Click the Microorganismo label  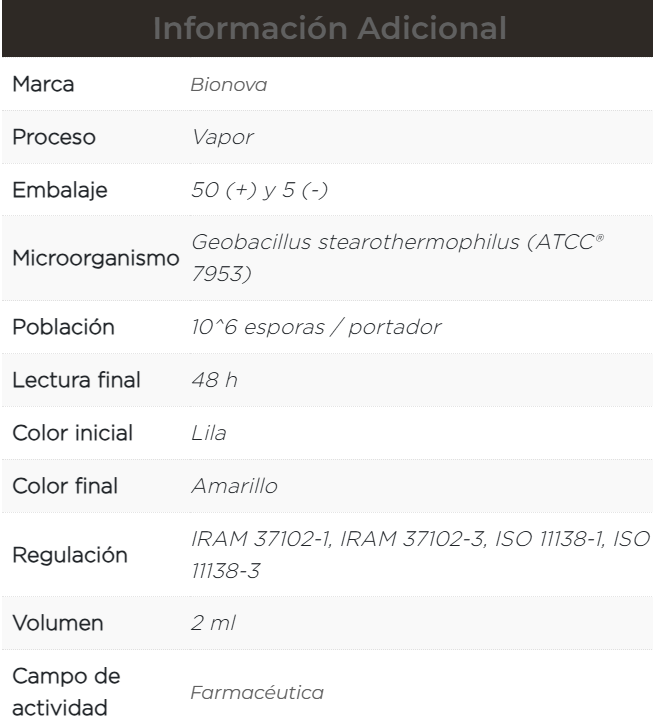click(95, 259)
